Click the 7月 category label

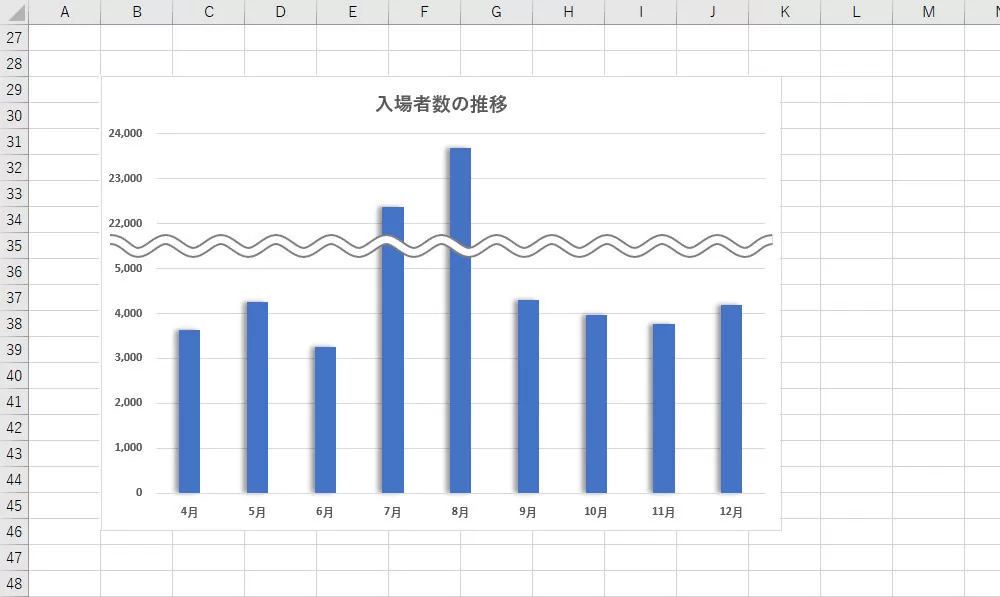(393, 512)
